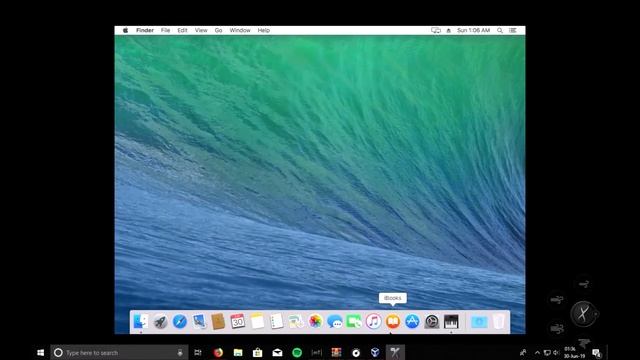Click network icon in Windows tray
Screen dimensions: 640x360
click(x=547, y=353)
